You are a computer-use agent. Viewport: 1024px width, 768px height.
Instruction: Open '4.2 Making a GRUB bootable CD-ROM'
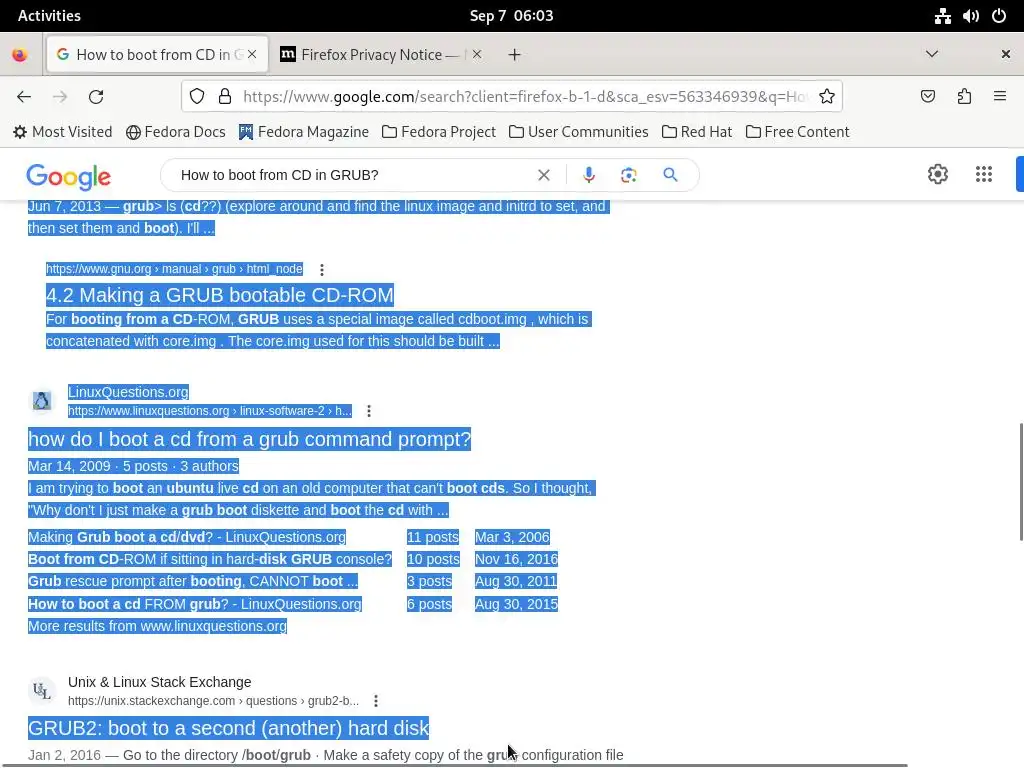point(219,295)
